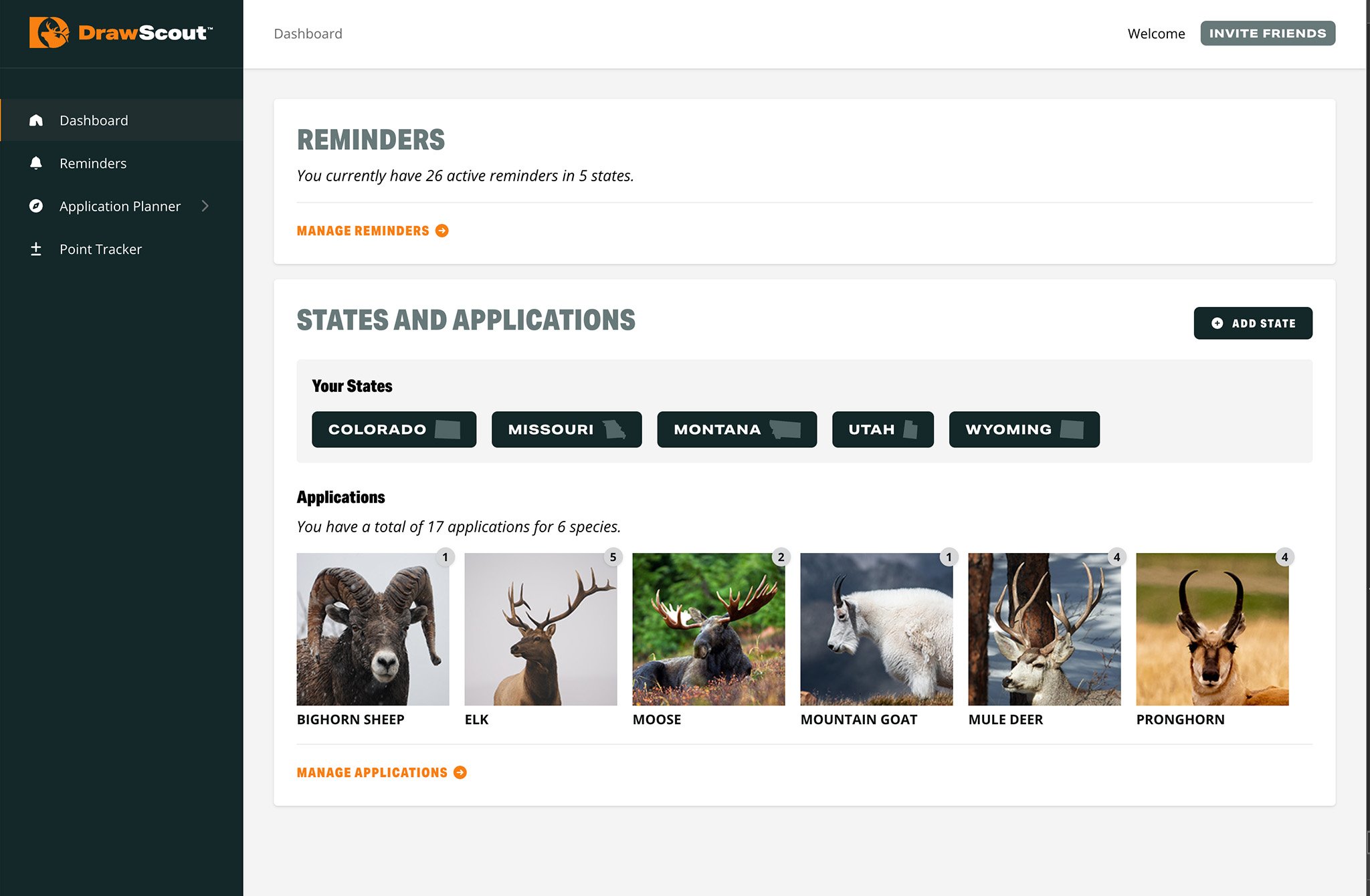Click the Dashboard breadcrumb in header

[x=308, y=33]
